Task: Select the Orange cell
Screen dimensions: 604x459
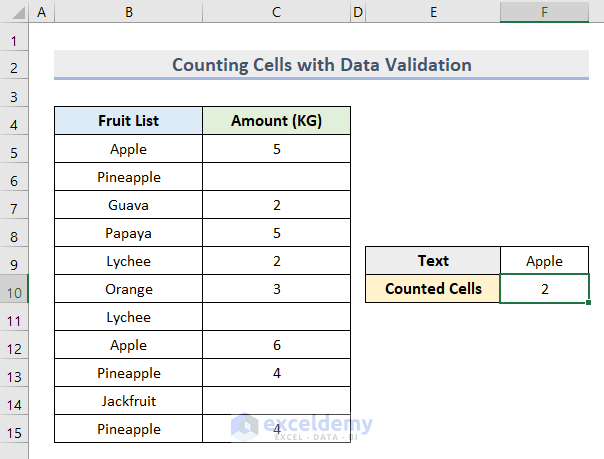Action: (129, 289)
